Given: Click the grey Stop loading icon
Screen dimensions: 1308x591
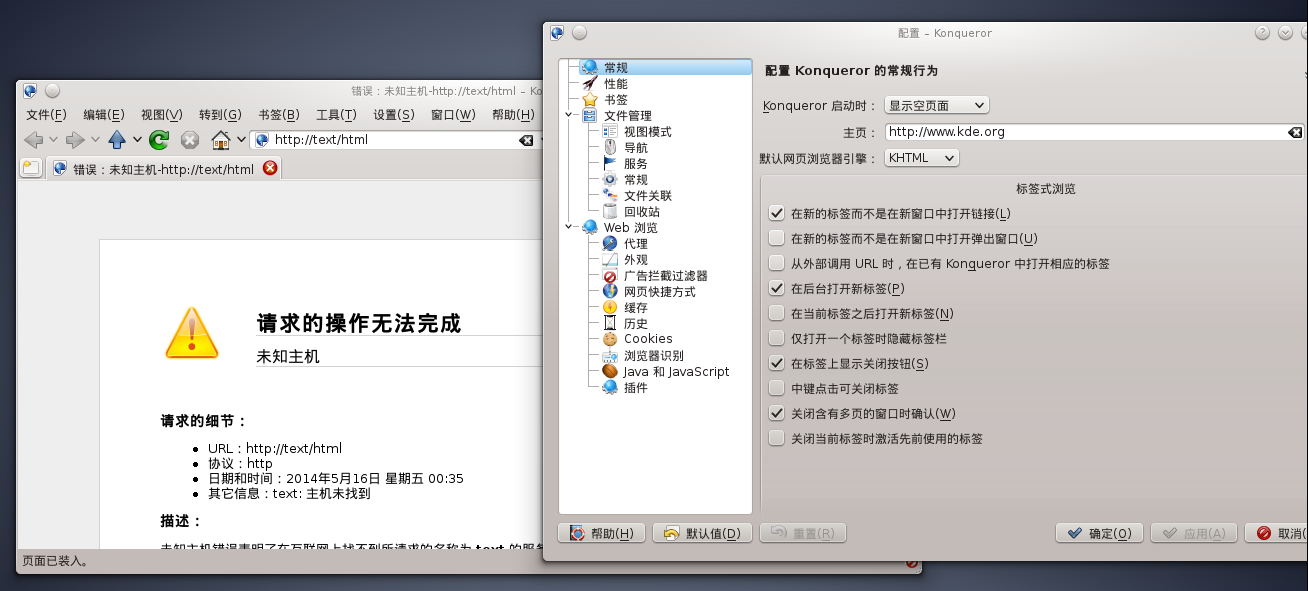Looking at the screenshot, I should click(x=189, y=140).
